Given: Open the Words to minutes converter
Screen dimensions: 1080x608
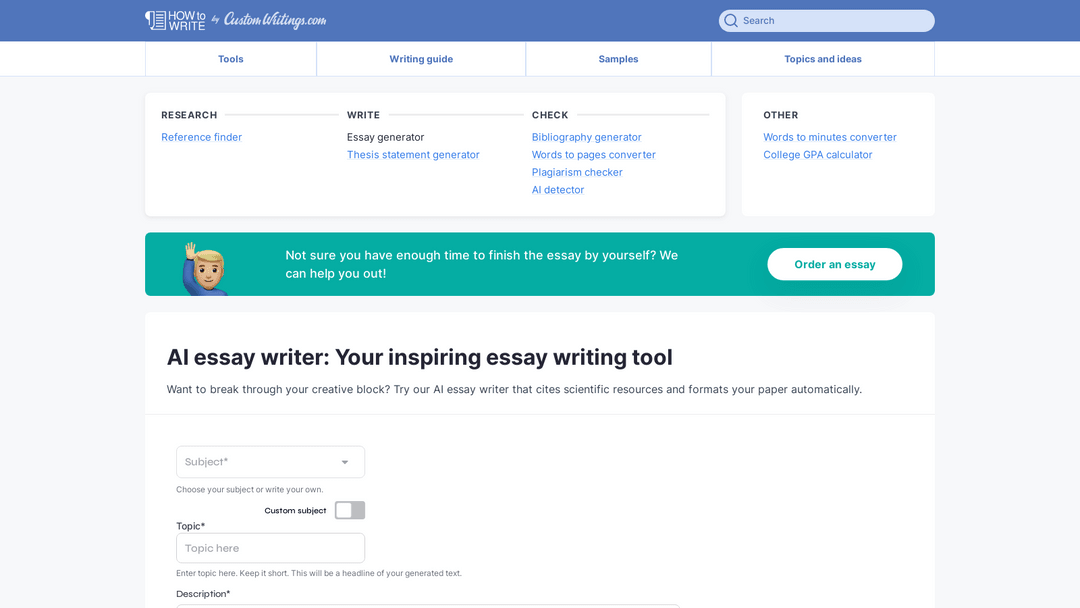Looking at the screenshot, I should 830,137.
